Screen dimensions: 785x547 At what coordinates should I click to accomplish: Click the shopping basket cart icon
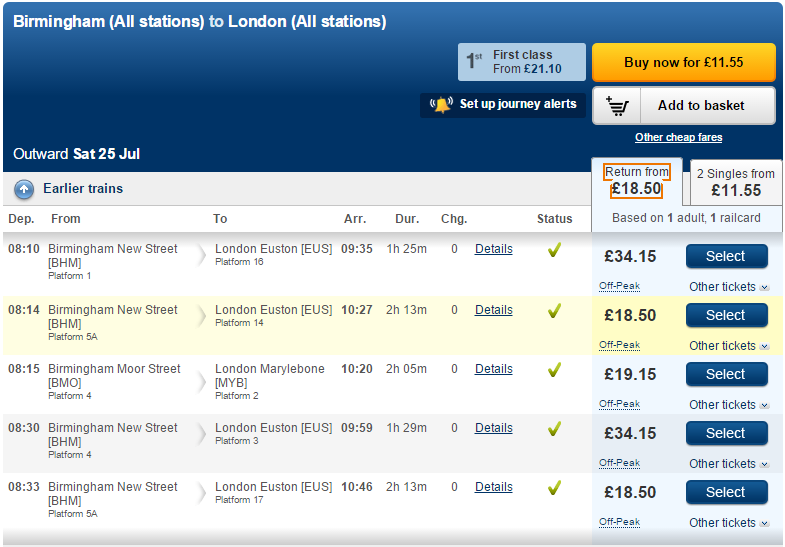[x=617, y=106]
